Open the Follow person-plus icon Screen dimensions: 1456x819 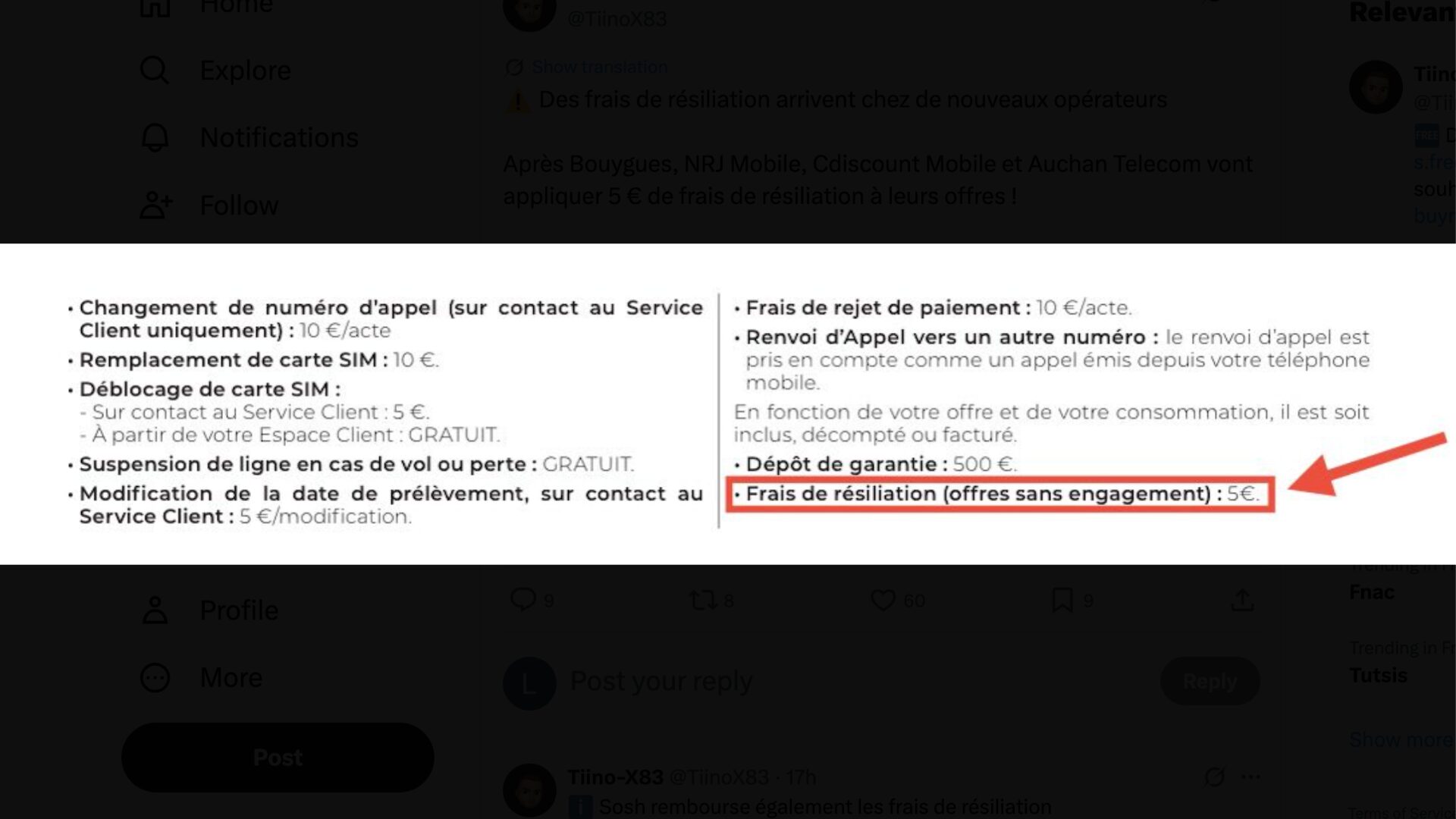(156, 205)
